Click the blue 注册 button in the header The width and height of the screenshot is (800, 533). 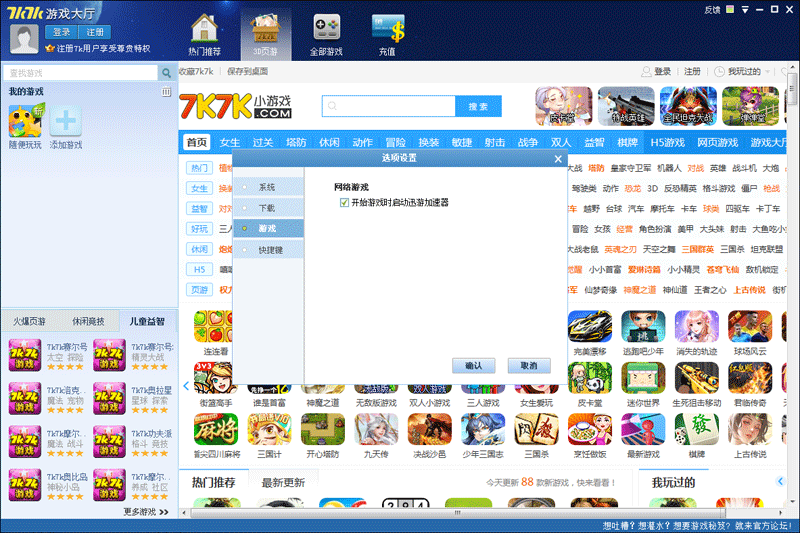tap(95, 32)
